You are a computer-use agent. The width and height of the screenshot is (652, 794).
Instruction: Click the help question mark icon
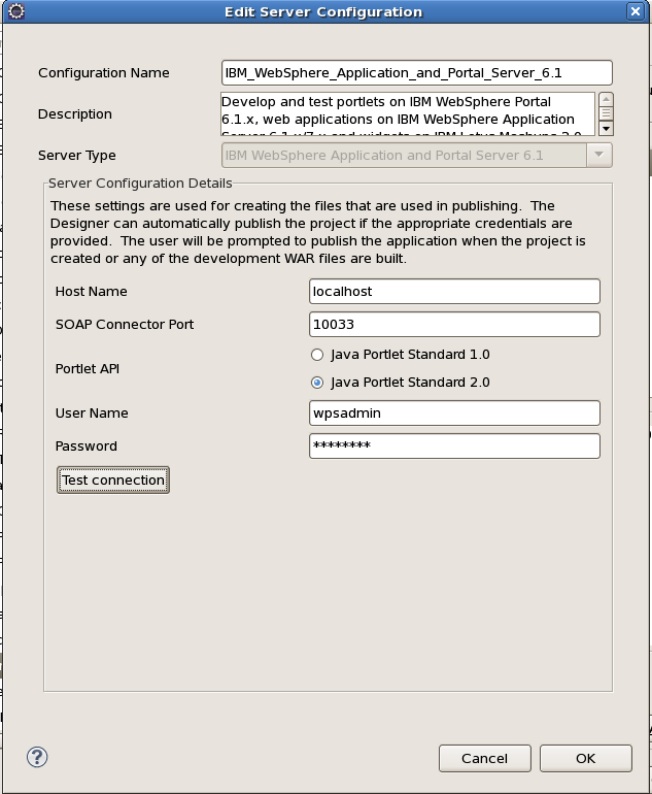click(37, 757)
